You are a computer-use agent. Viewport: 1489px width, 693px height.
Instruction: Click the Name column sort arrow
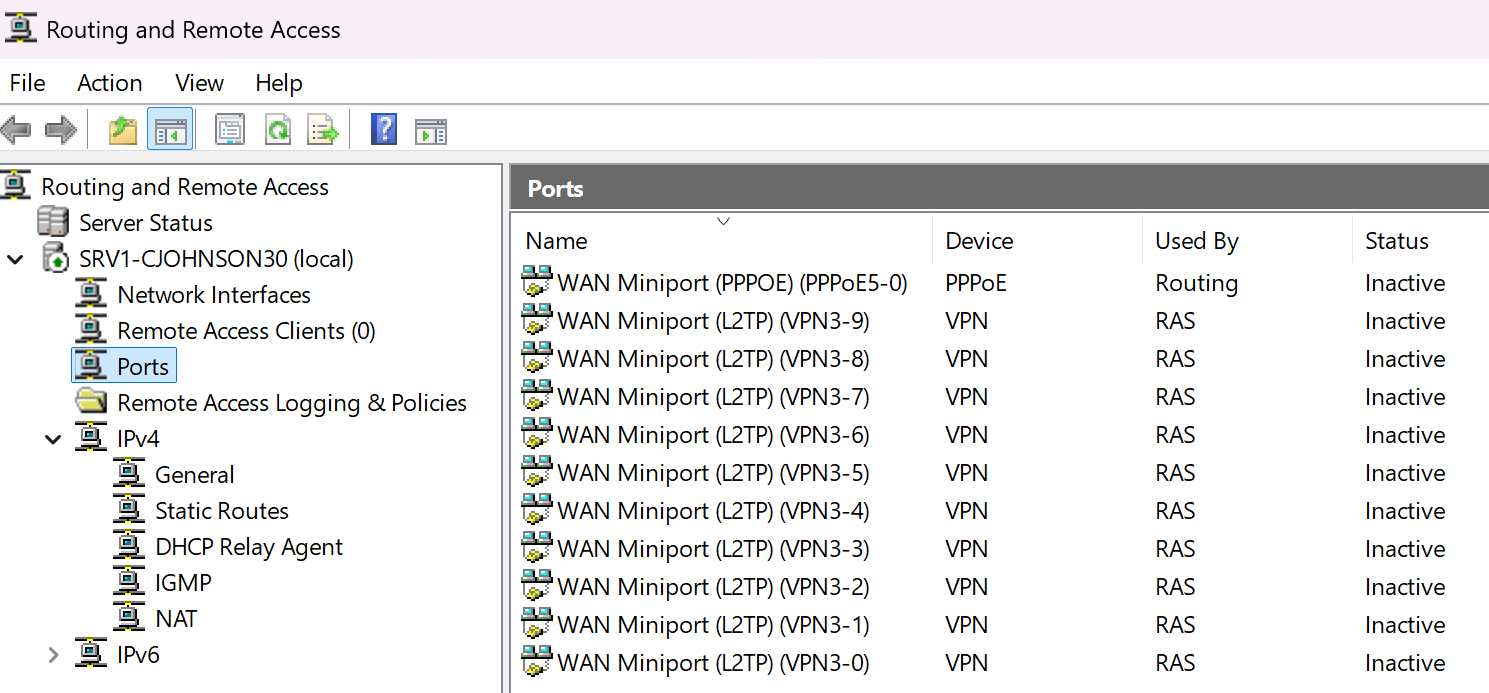tap(723, 221)
